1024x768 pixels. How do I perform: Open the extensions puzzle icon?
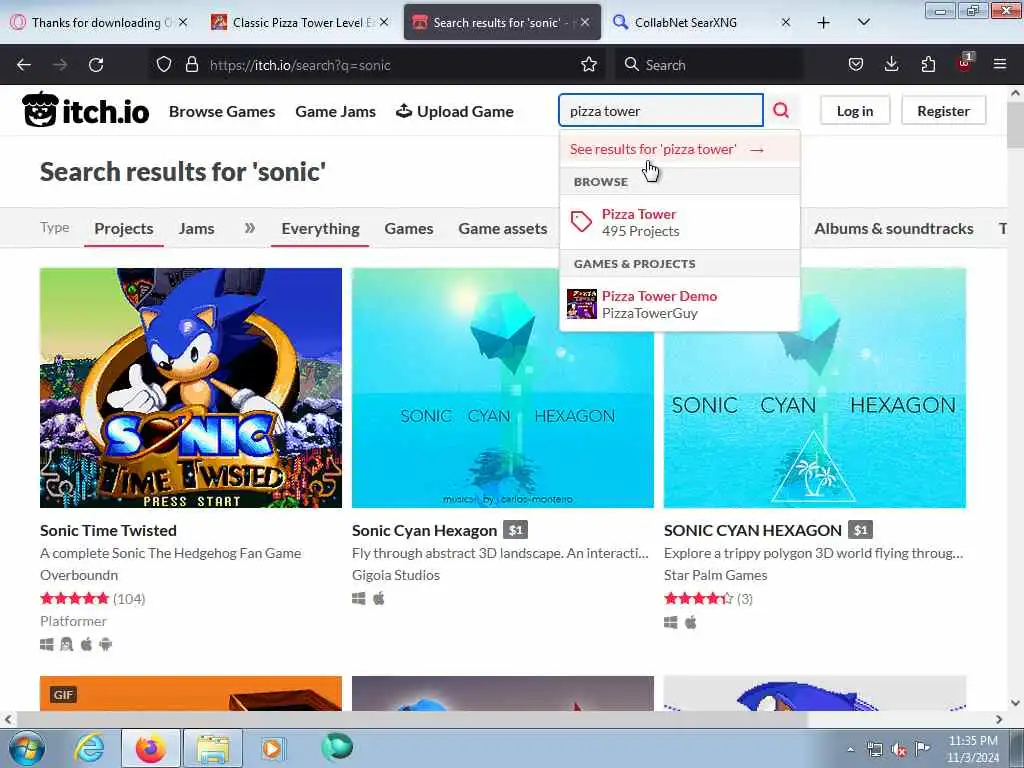(928, 65)
